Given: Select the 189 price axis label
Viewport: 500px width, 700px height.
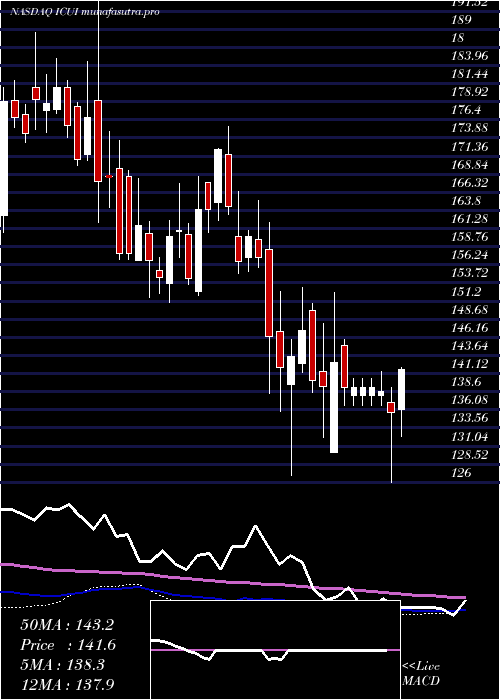Looking at the screenshot, I should [462, 20].
